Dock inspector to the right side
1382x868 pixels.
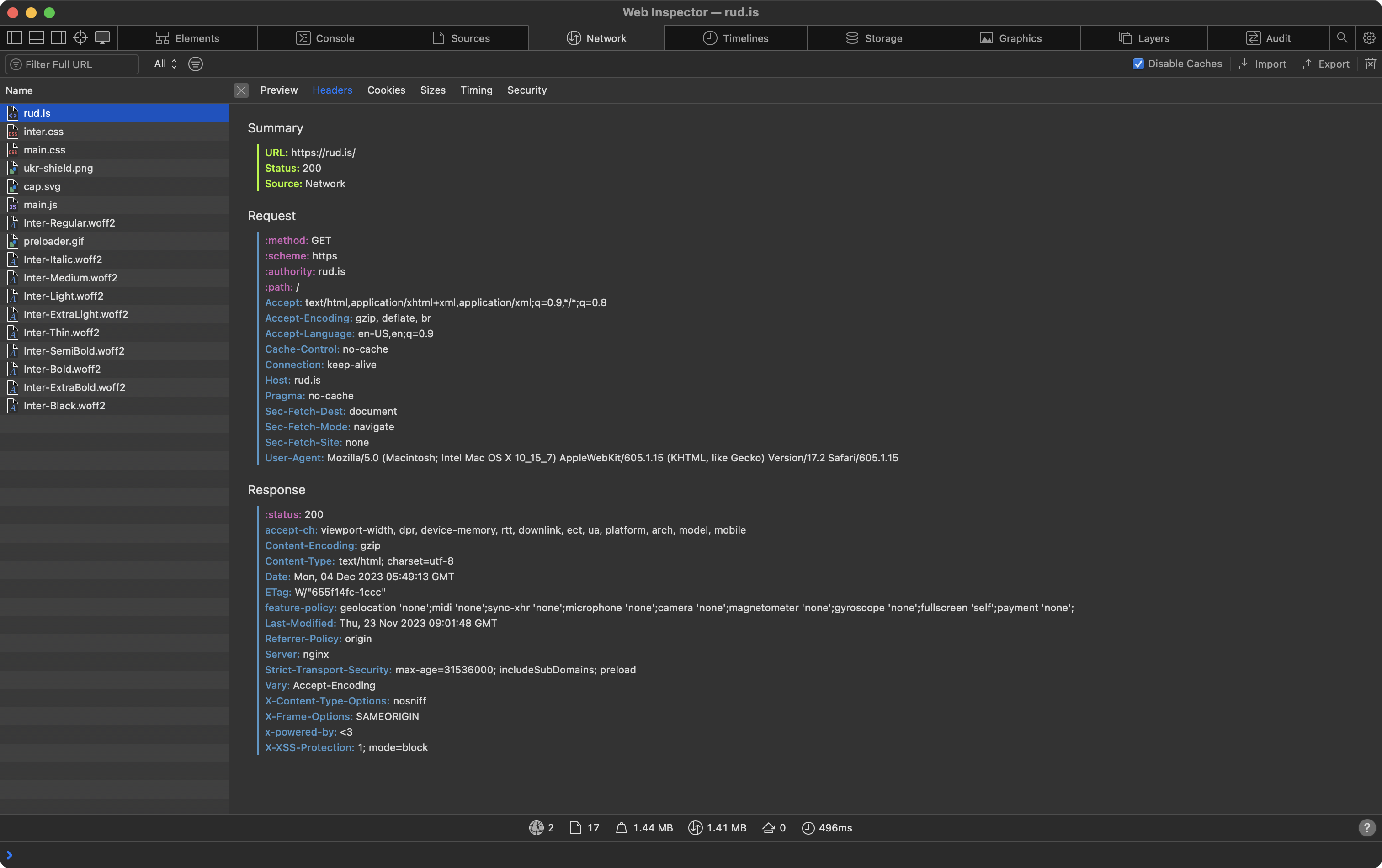58,38
